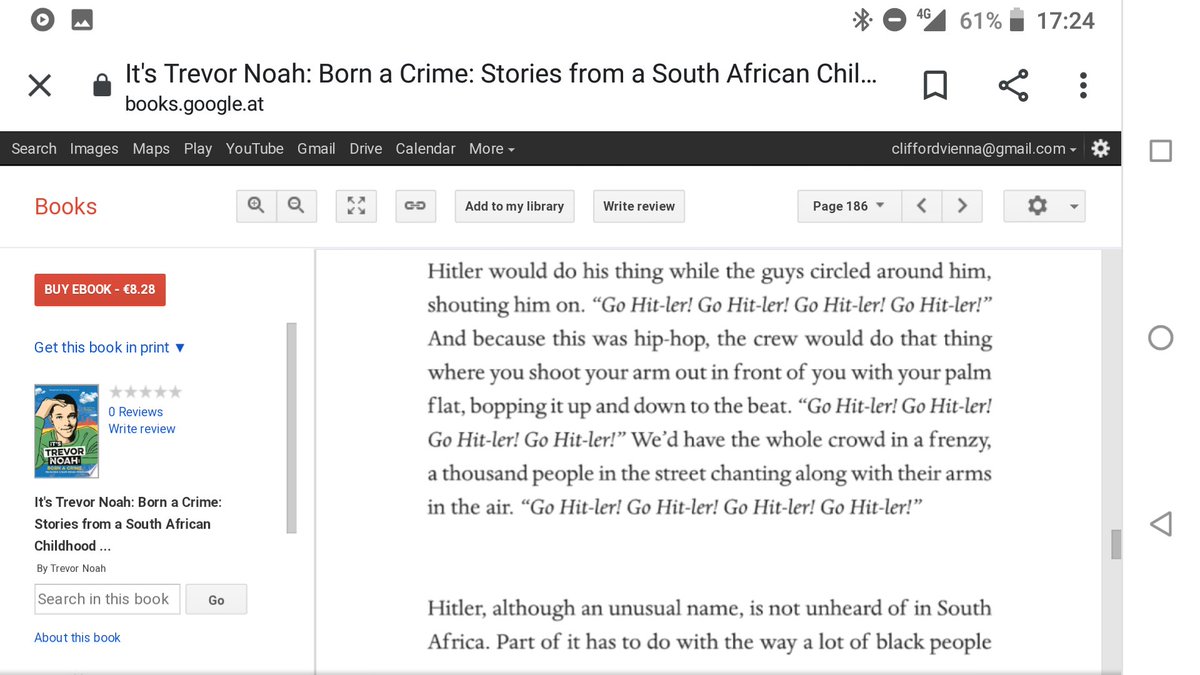Tap the Android home circle button
1200x675 pixels.
(x=1161, y=337)
